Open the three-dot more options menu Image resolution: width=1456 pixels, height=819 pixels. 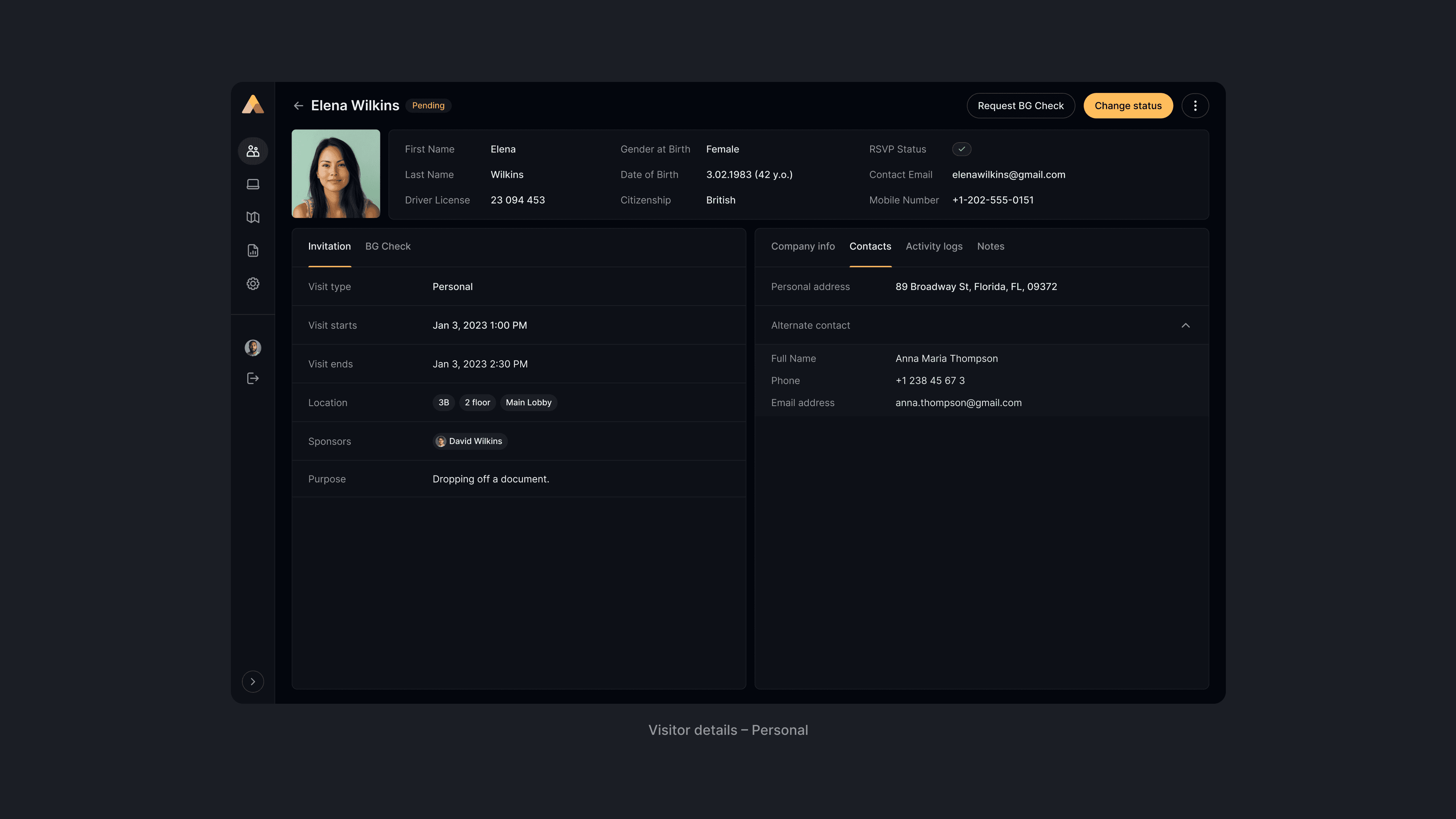tap(1195, 106)
